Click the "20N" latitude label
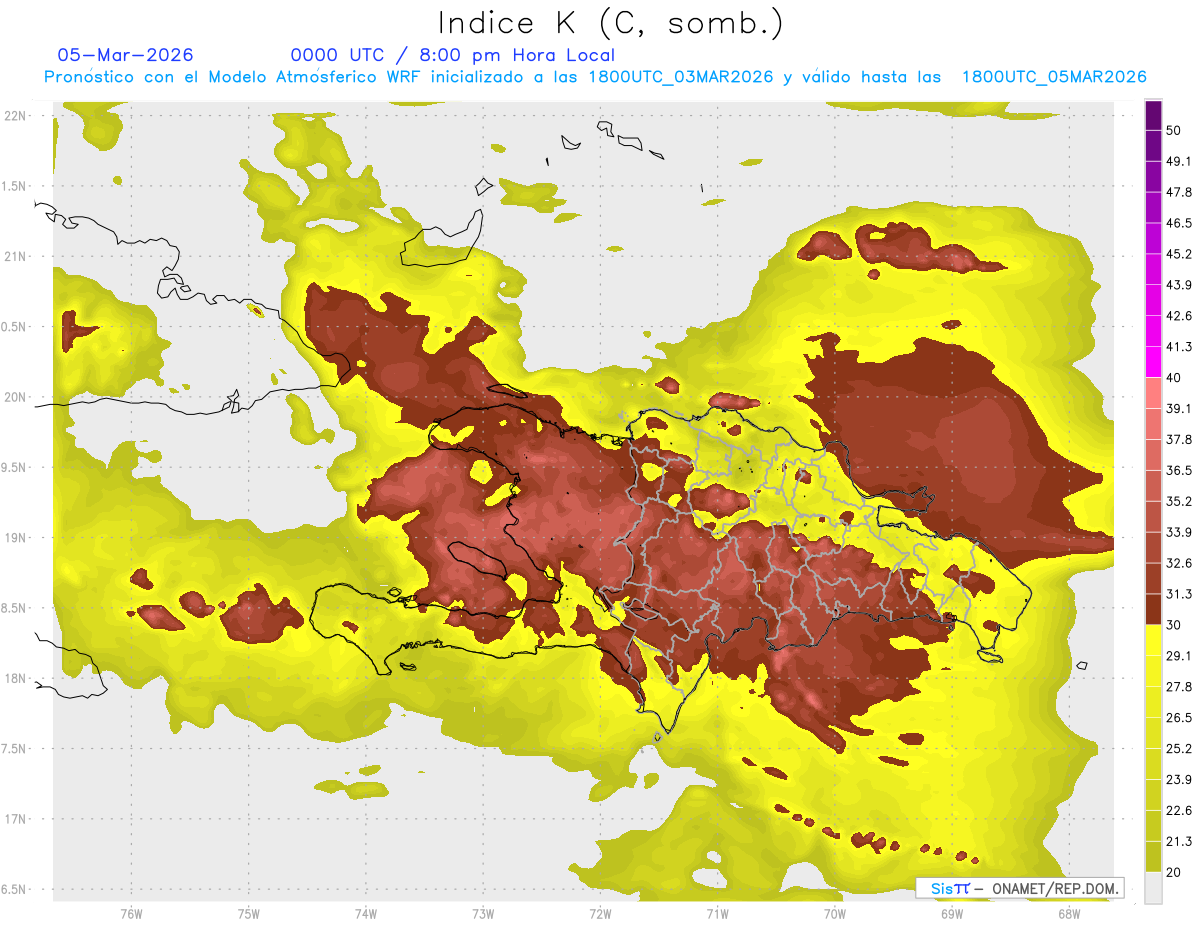The image size is (1200, 927). coord(15,397)
